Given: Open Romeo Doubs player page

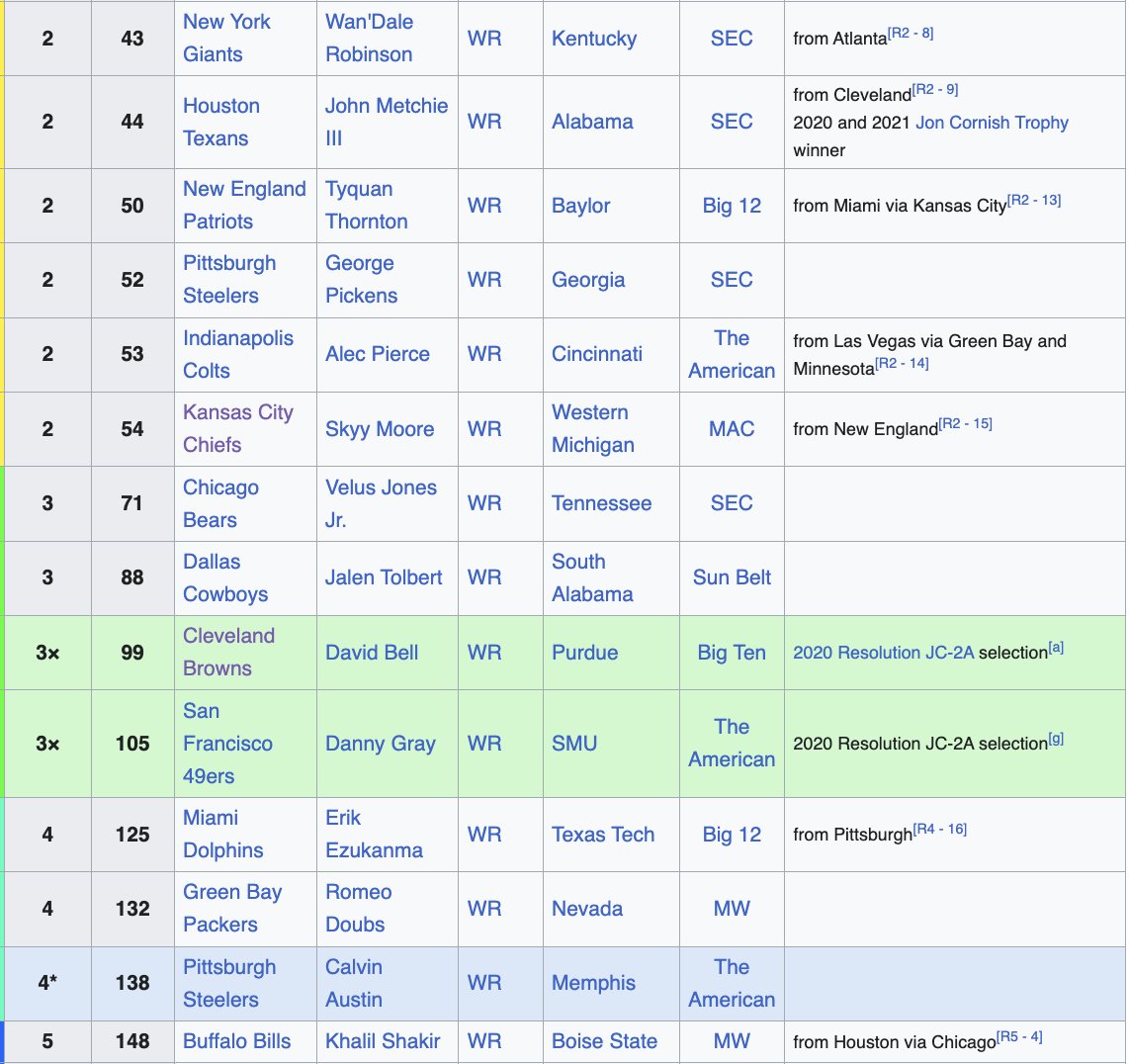Looking at the screenshot, I should 358,909.
